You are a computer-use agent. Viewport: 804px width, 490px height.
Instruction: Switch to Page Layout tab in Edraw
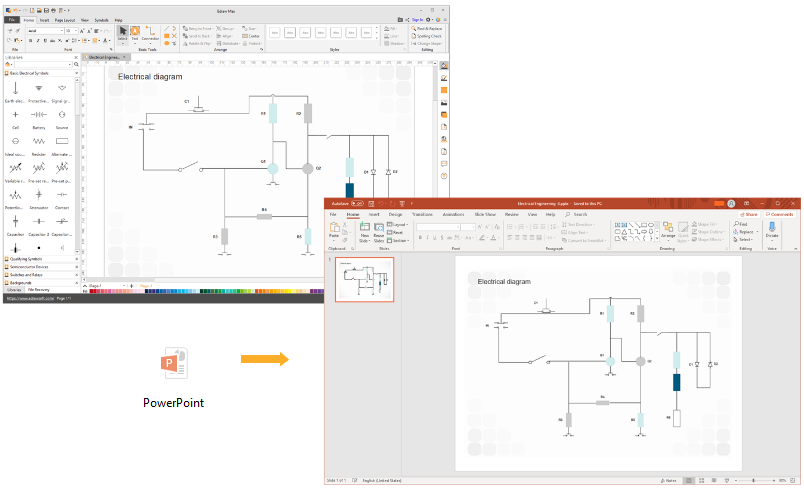65,20
